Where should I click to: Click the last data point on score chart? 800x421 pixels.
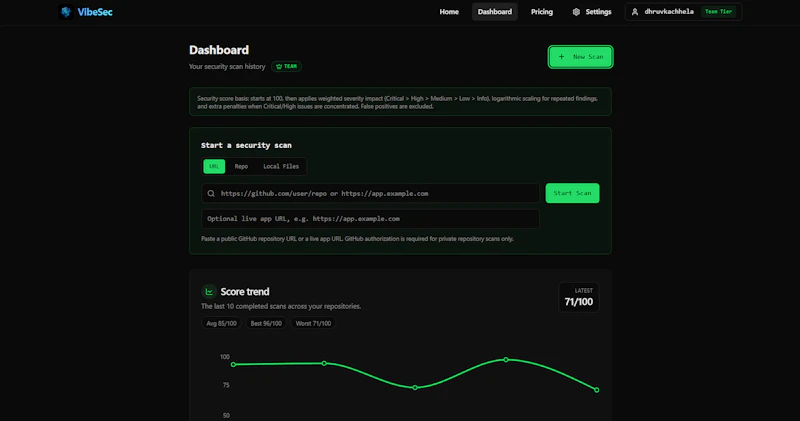596,390
